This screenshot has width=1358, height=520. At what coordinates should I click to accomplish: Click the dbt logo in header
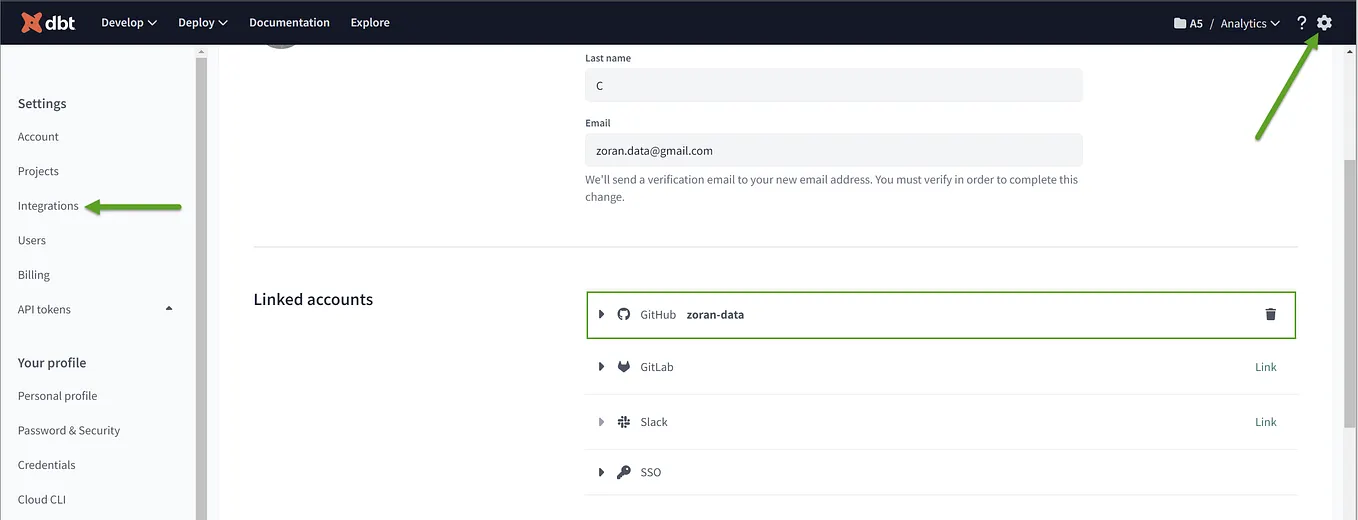pos(48,22)
